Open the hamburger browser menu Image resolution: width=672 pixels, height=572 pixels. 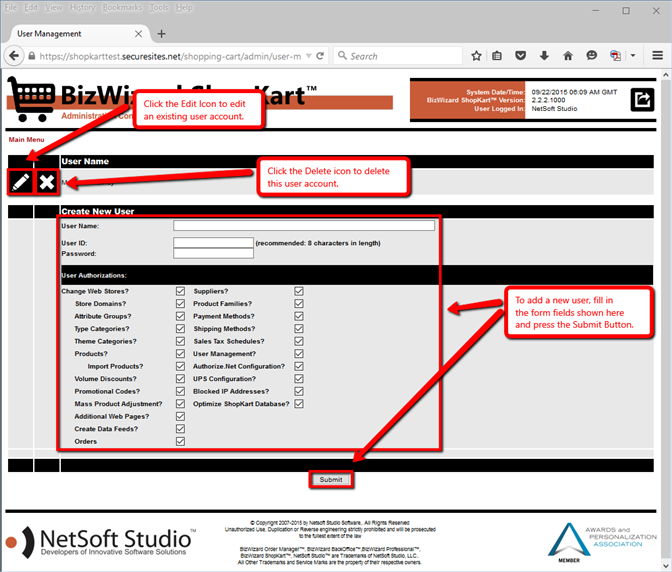click(657, 56)
